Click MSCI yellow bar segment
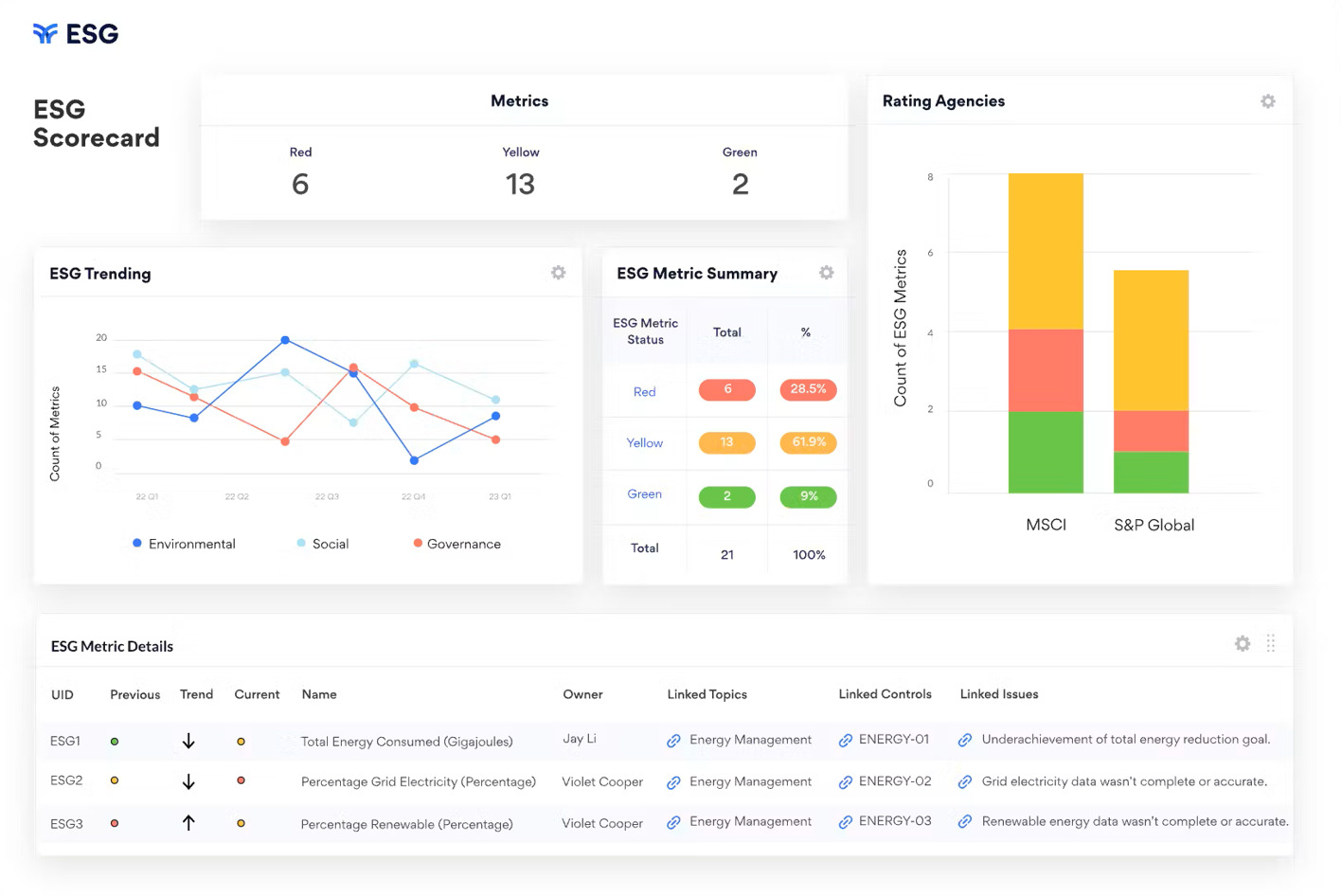Viewport: 1342px width, 896px height. [x=1046, y=251]
